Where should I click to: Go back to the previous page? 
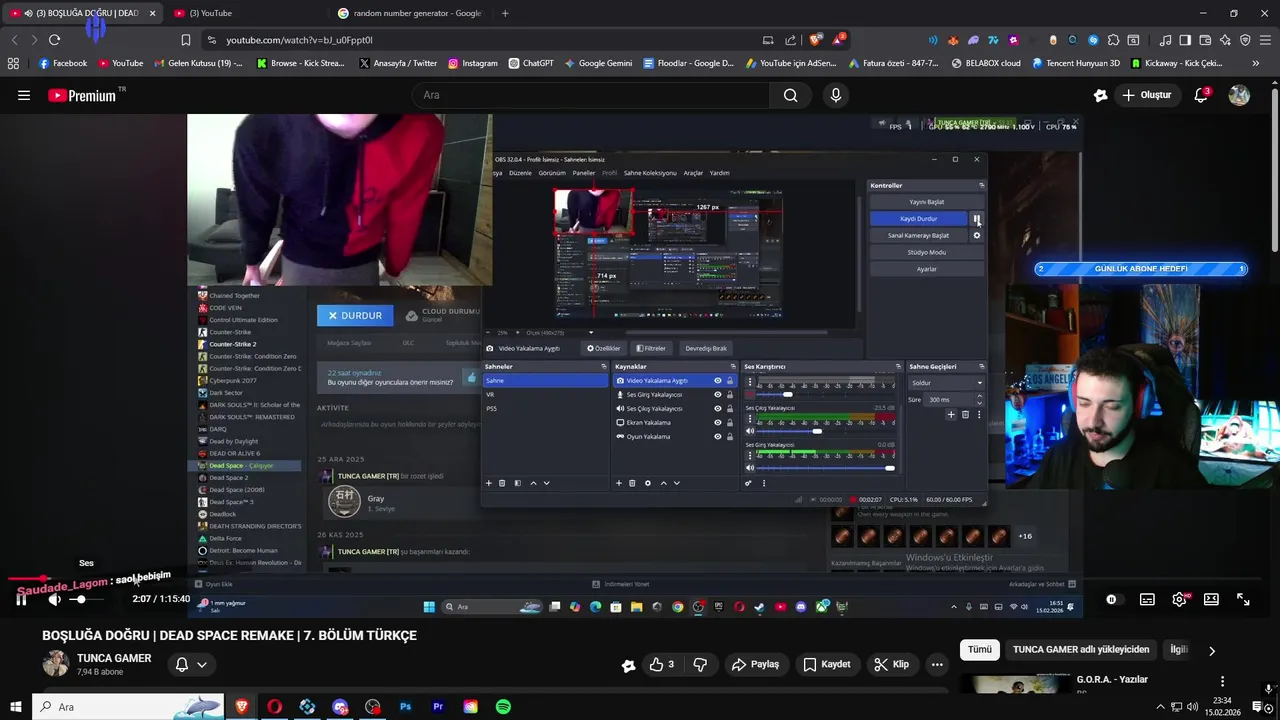pyautogui.click(x=14, y=40)
